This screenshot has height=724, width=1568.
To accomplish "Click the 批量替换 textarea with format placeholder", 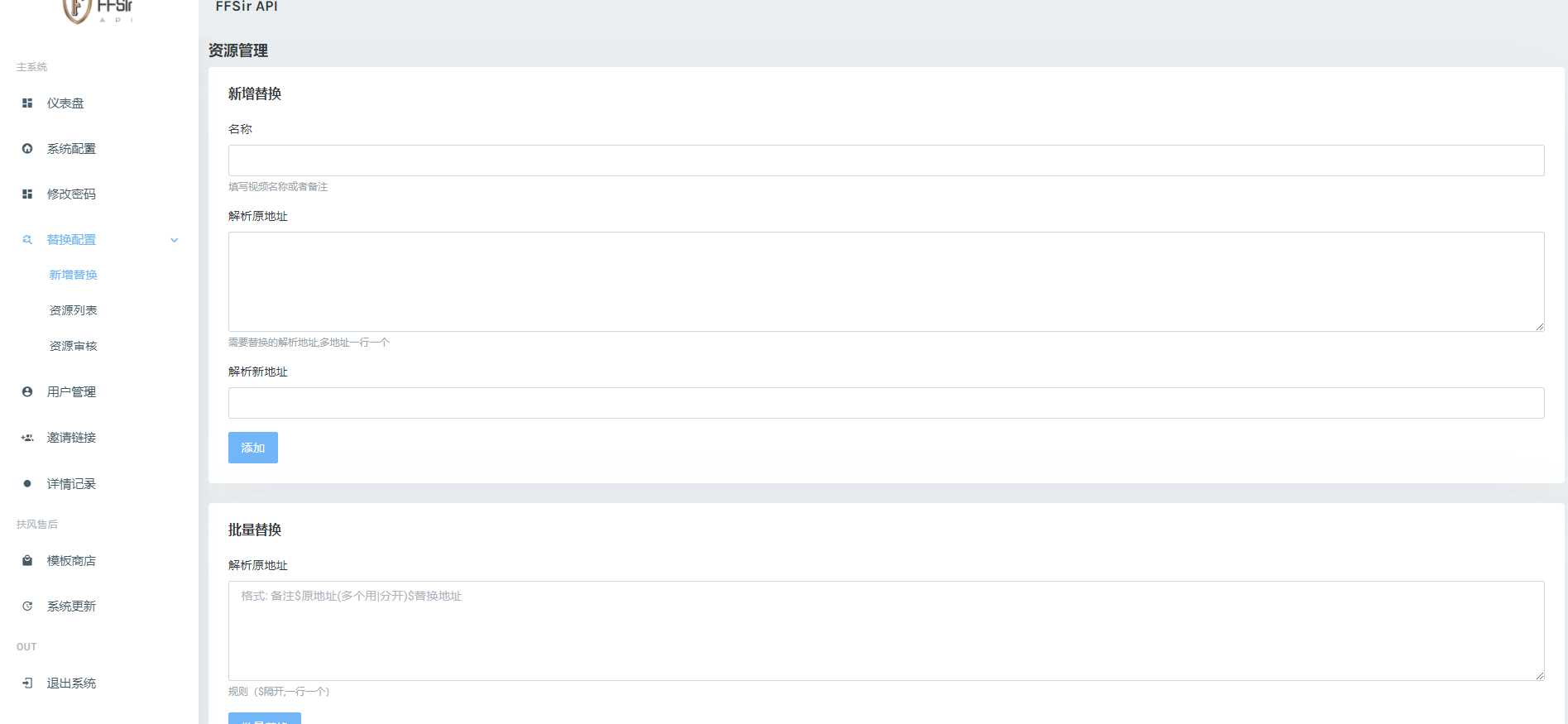I will point(885,631).
